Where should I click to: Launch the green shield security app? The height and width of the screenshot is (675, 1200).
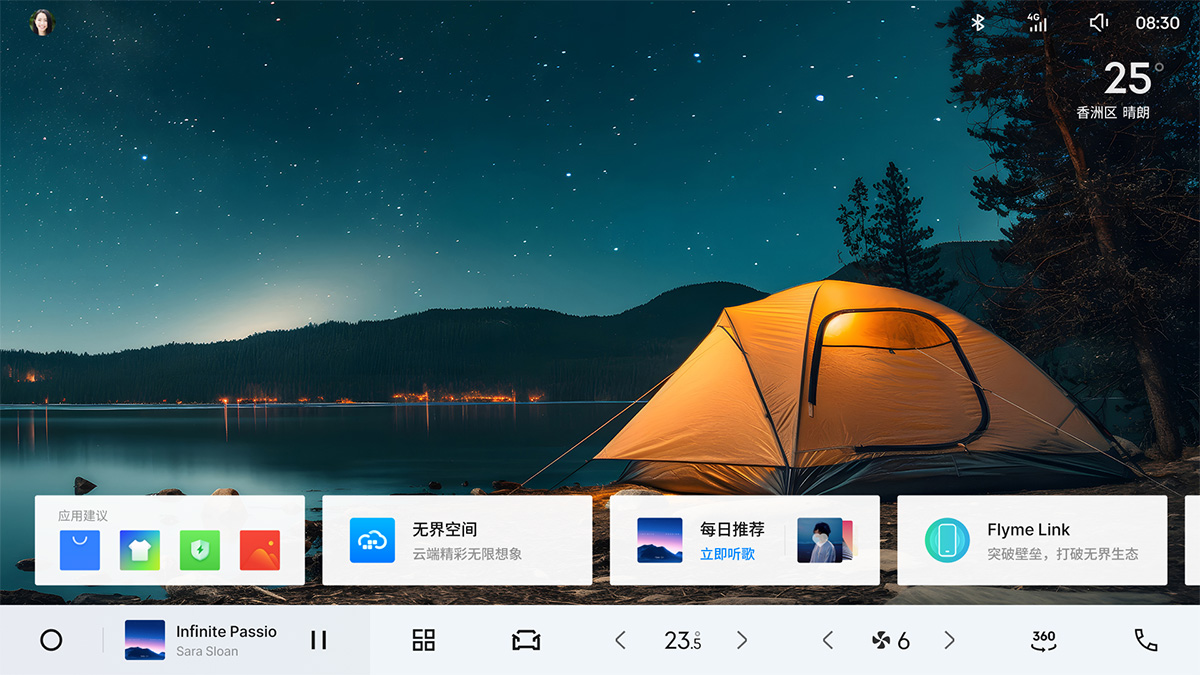[200, 550]
